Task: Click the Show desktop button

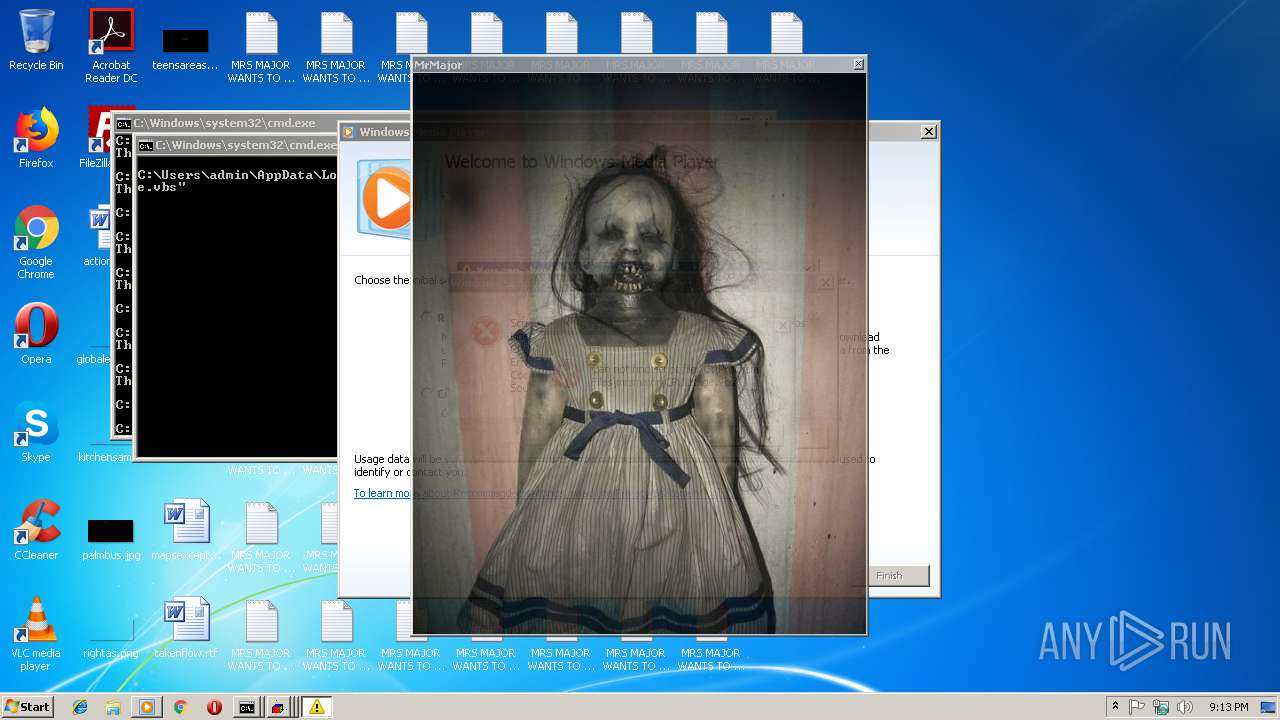Action: pyautogui.click(x=1270, y=707)
